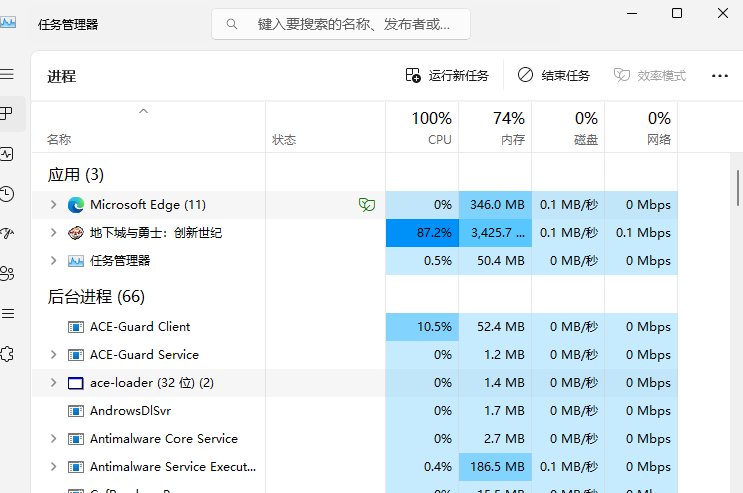
Task: Expand the ACE-Guard Service entry
Action: (x=53, y=355)
